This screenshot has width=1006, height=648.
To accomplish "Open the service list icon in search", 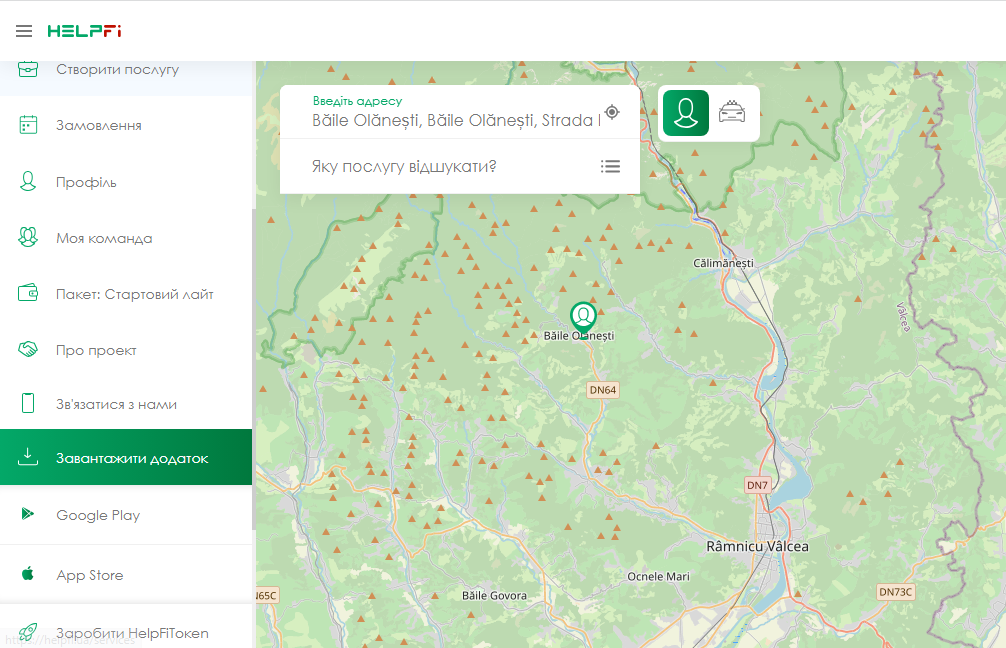I will tap(610, 166).
